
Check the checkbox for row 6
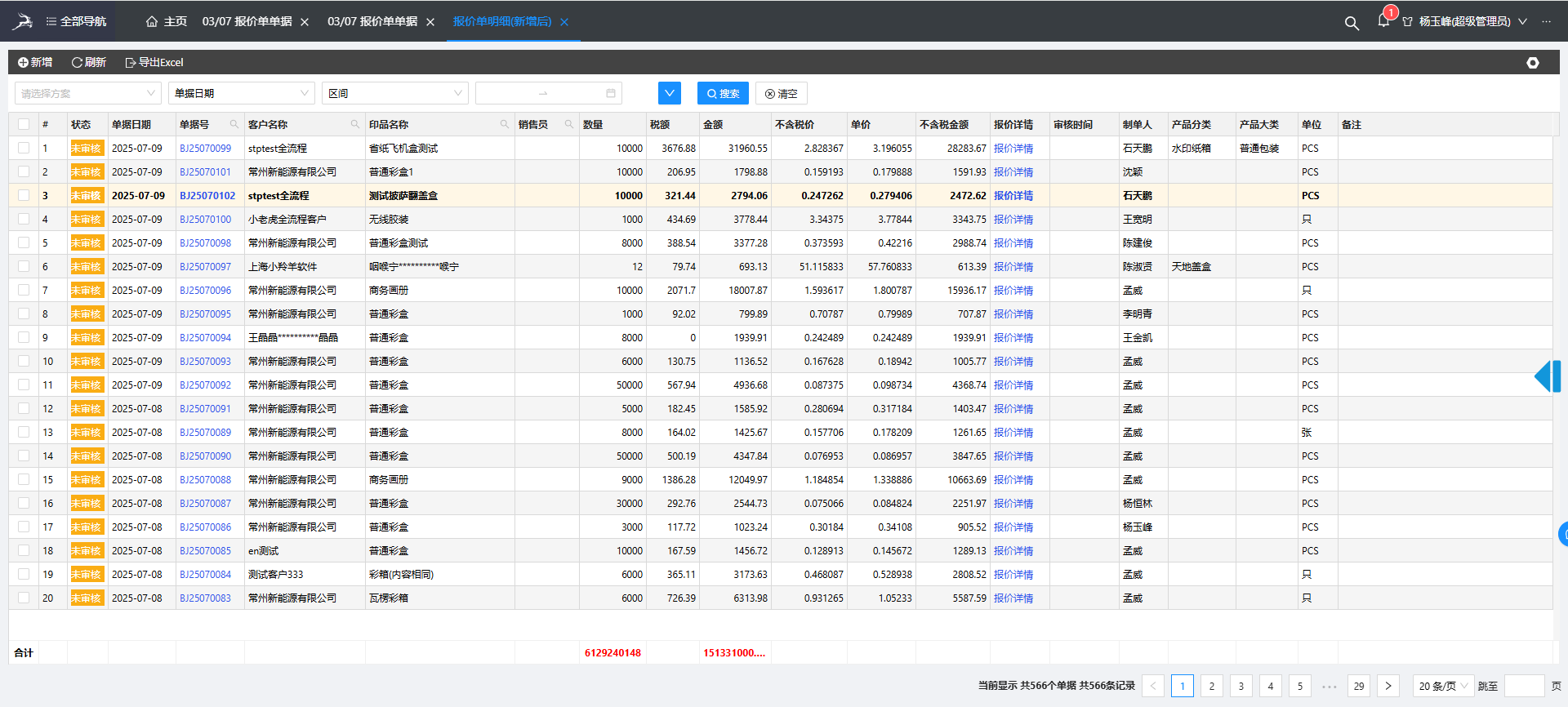(x=24, y=266)
